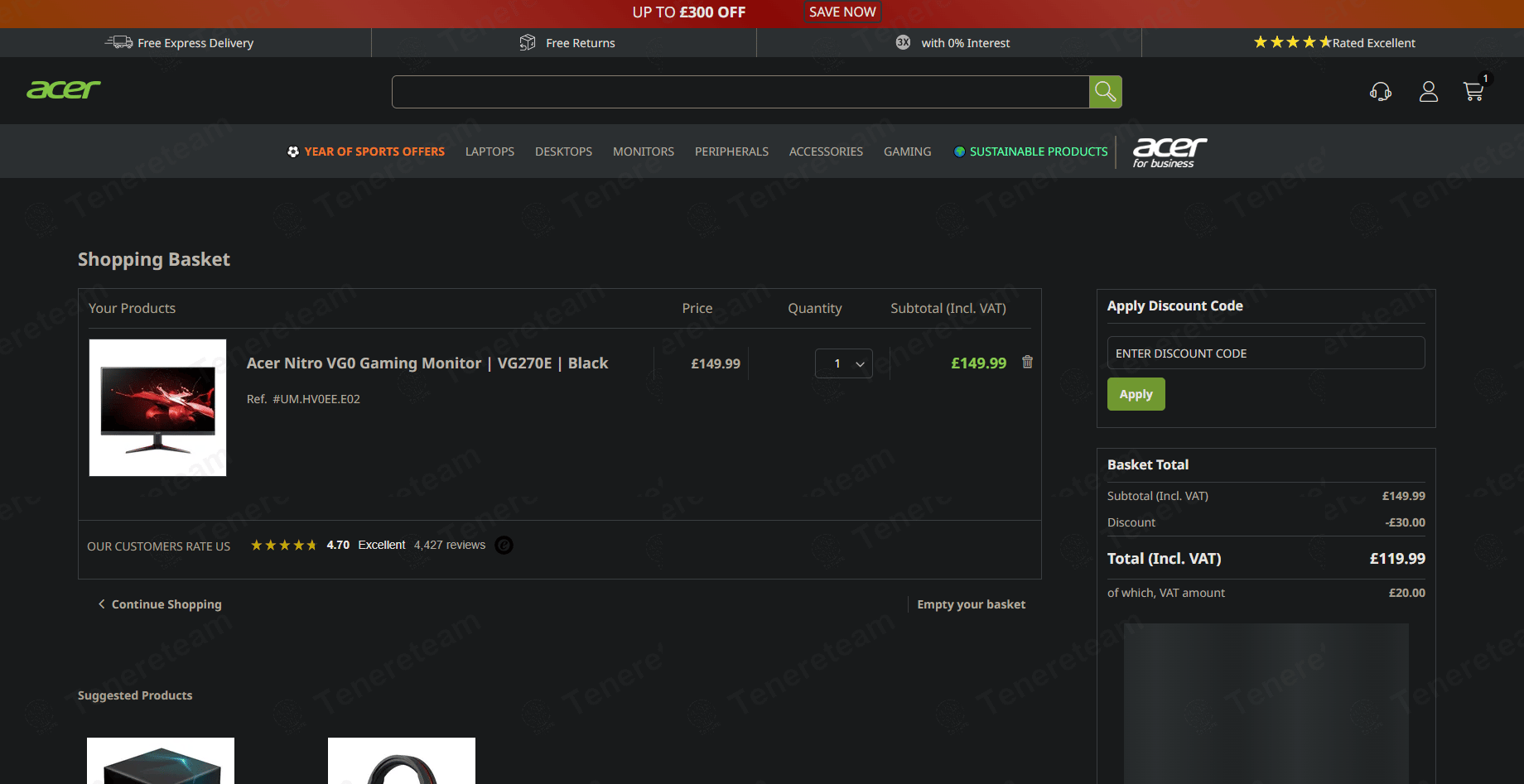Image resolution: width=1524 pixels, height=784 pixels.
Task: Open the shopping cart icon
Action: tap(1473, 92)
